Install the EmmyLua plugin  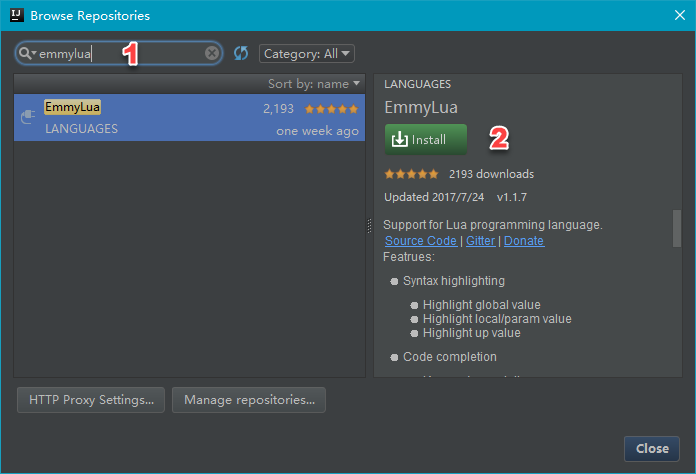(x=426, y=139)
